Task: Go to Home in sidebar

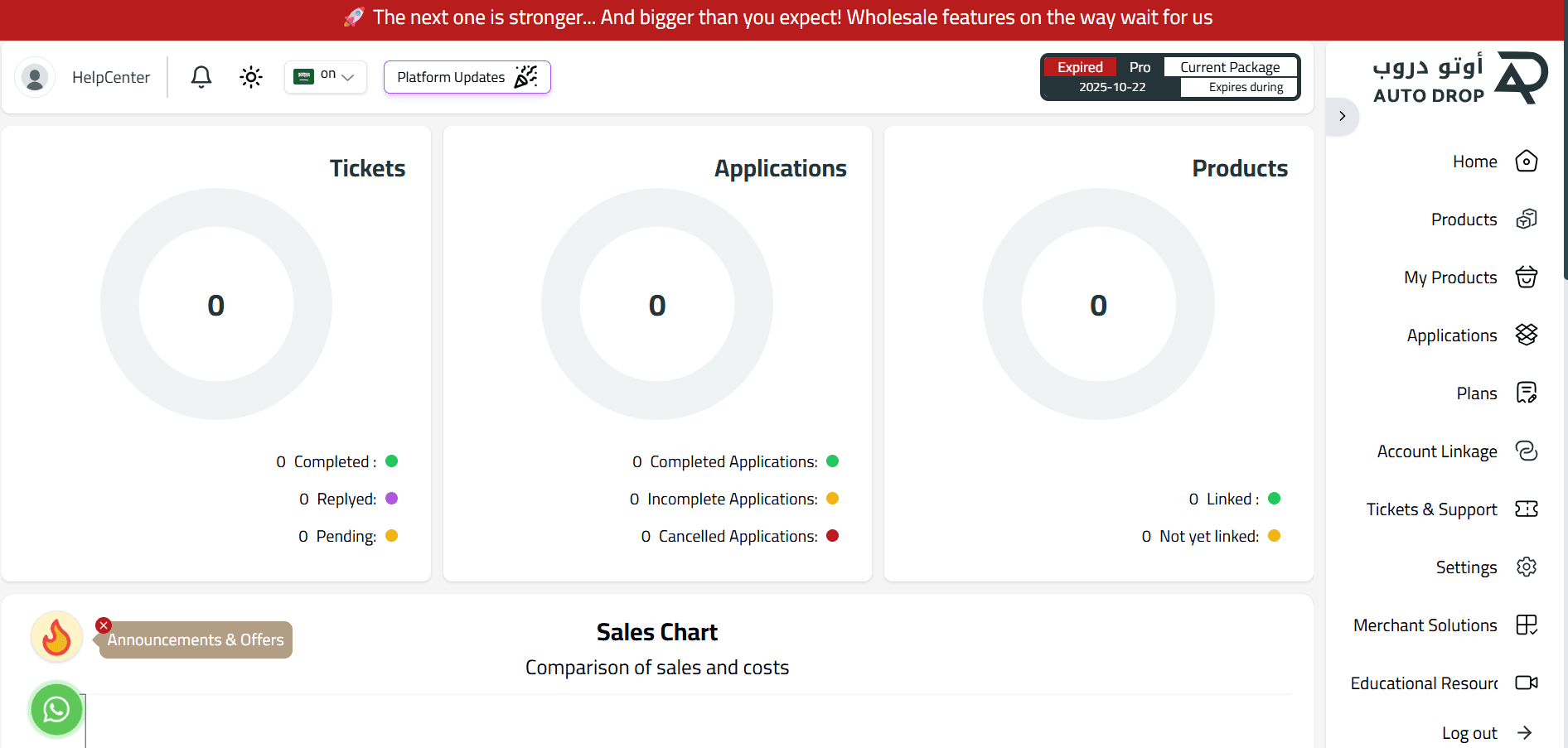Action: click(1474, 162)
